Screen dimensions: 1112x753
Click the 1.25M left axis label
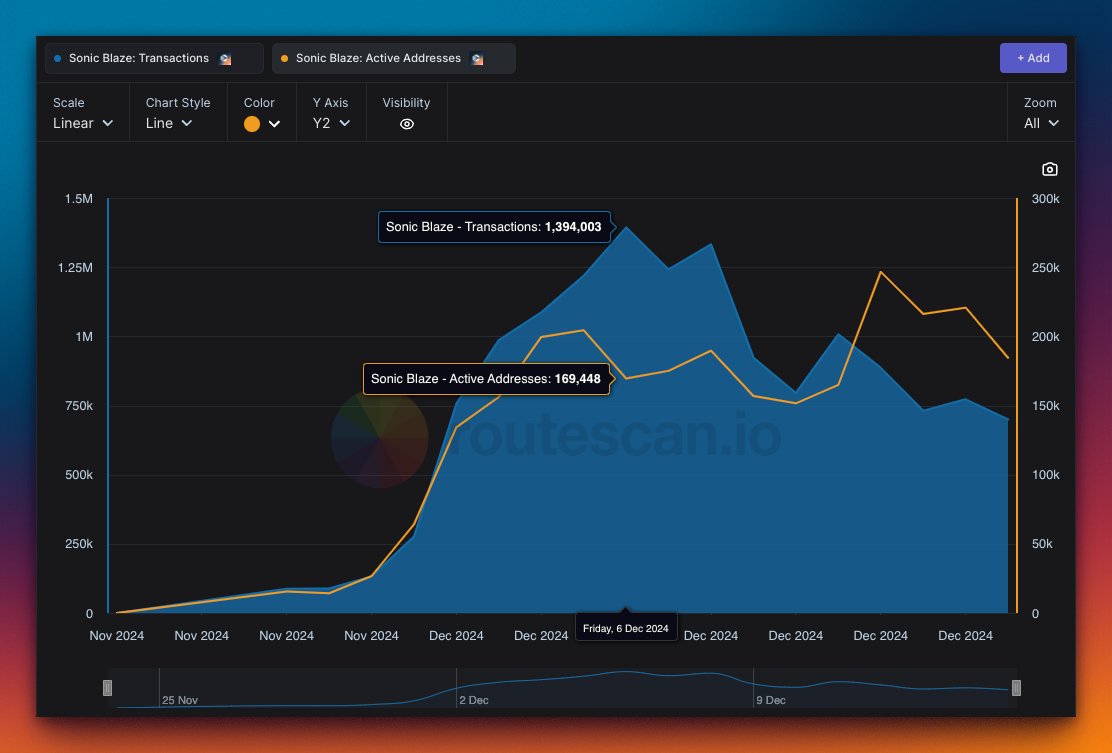(x=75, y=268)
